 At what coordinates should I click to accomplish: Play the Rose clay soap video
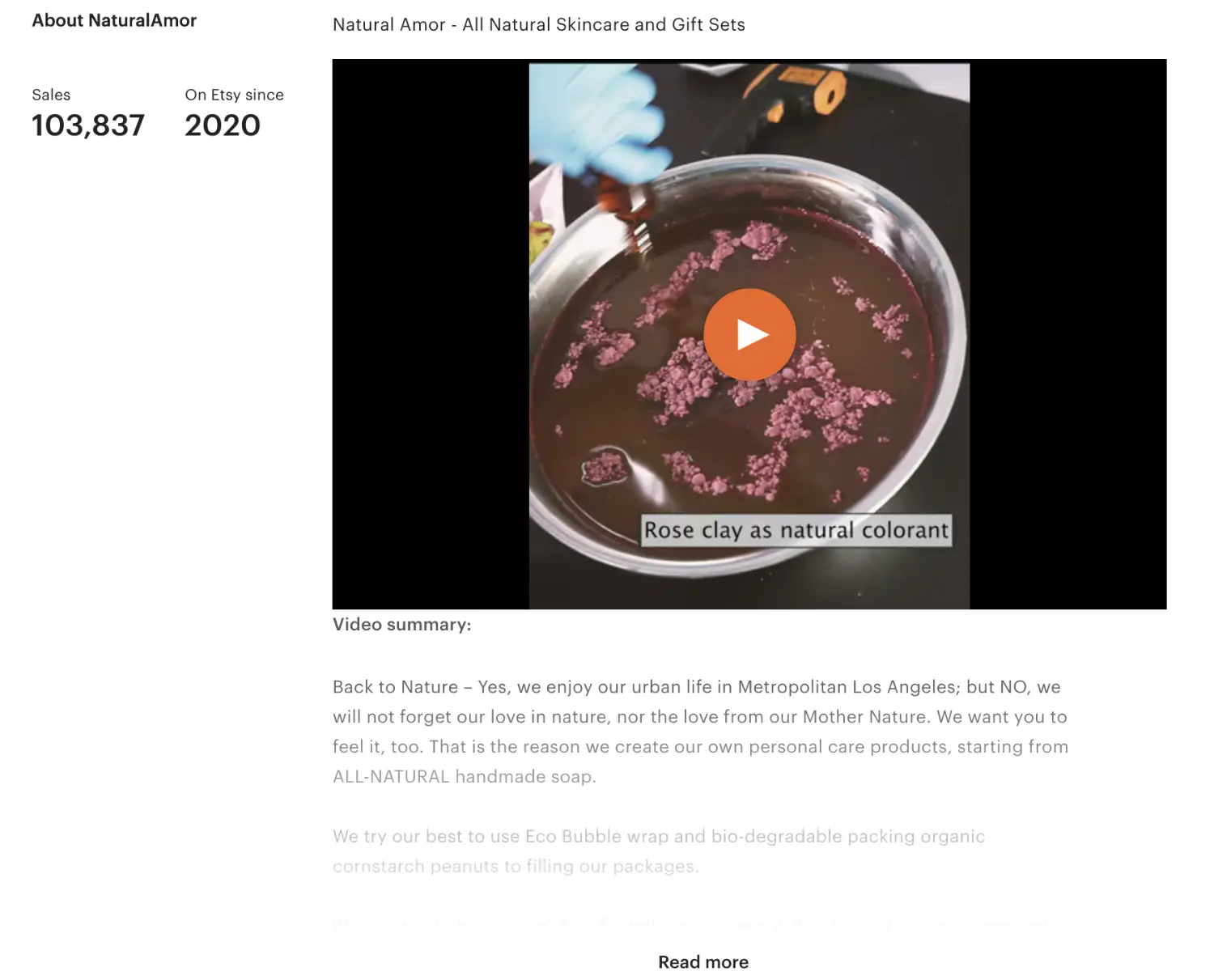click(749, 334)
